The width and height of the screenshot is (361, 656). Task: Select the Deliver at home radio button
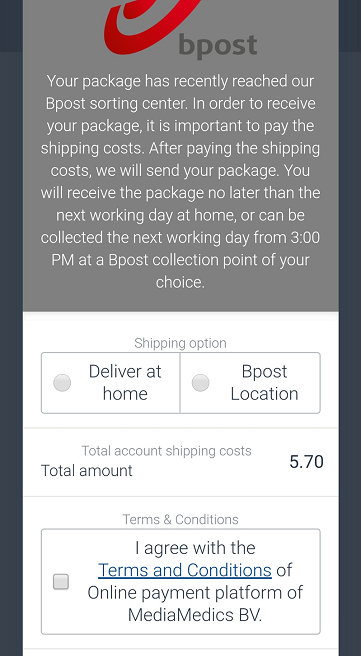tap(62, 383)
